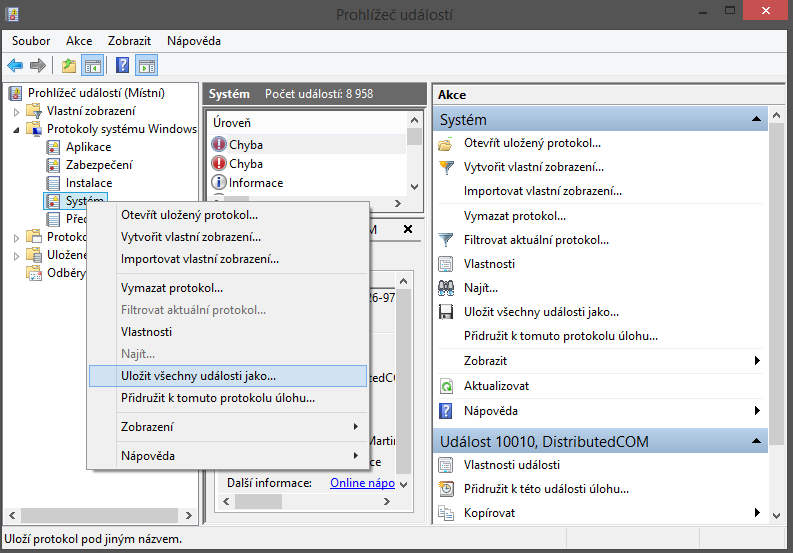This screenshot has width=793, height=553.
Task: Click the Najít binoculars icon in Akce pane
Action: click(447, 288)
